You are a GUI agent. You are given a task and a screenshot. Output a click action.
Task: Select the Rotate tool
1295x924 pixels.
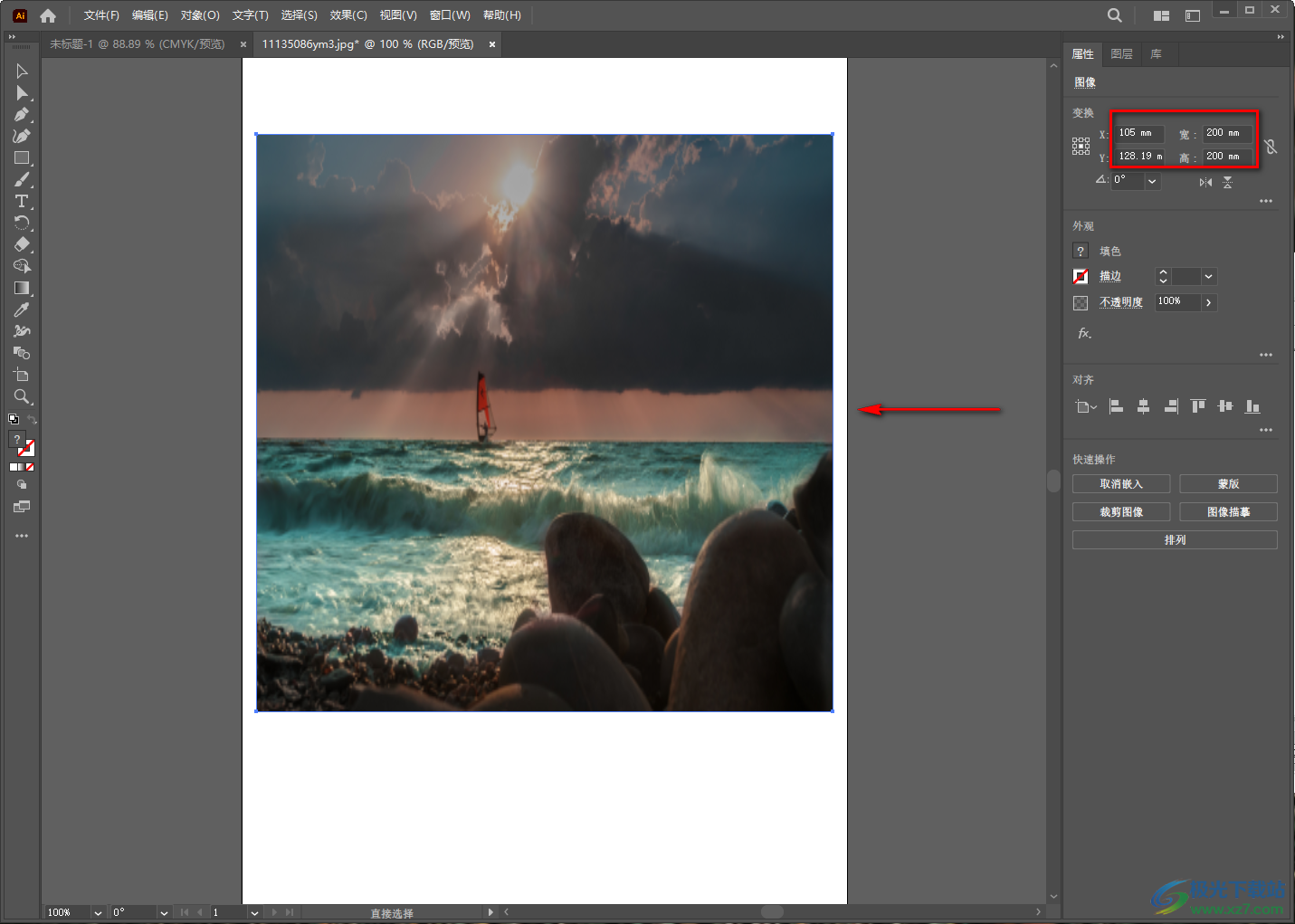tap(22, 224)
